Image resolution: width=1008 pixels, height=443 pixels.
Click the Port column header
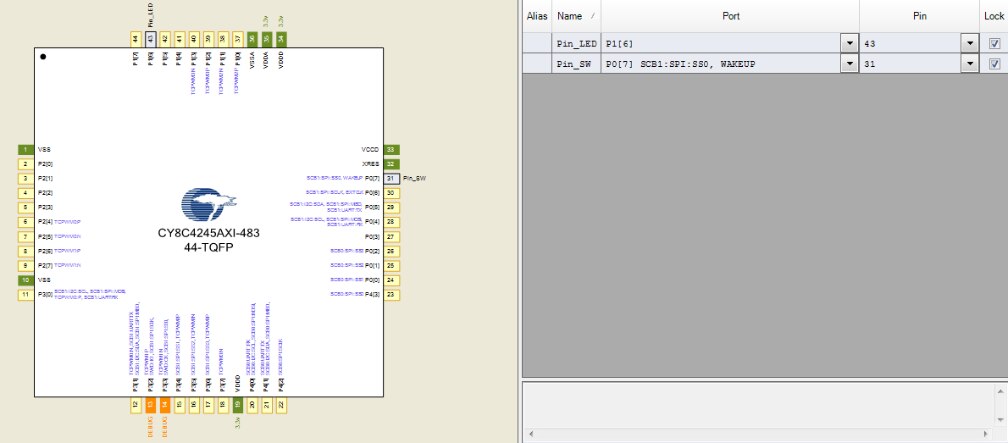(730, 16)
